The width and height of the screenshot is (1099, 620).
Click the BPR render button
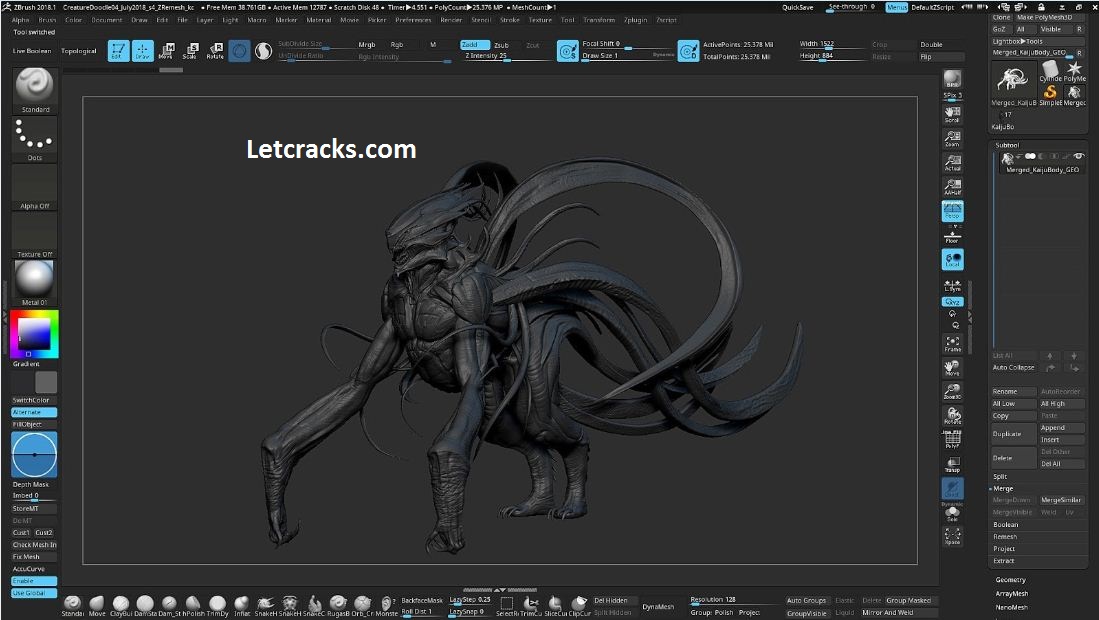click(952, 79)
